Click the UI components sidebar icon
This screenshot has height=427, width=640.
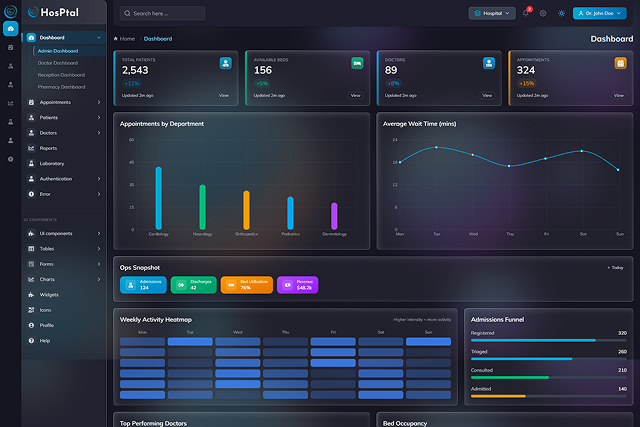tap(31, 234)
